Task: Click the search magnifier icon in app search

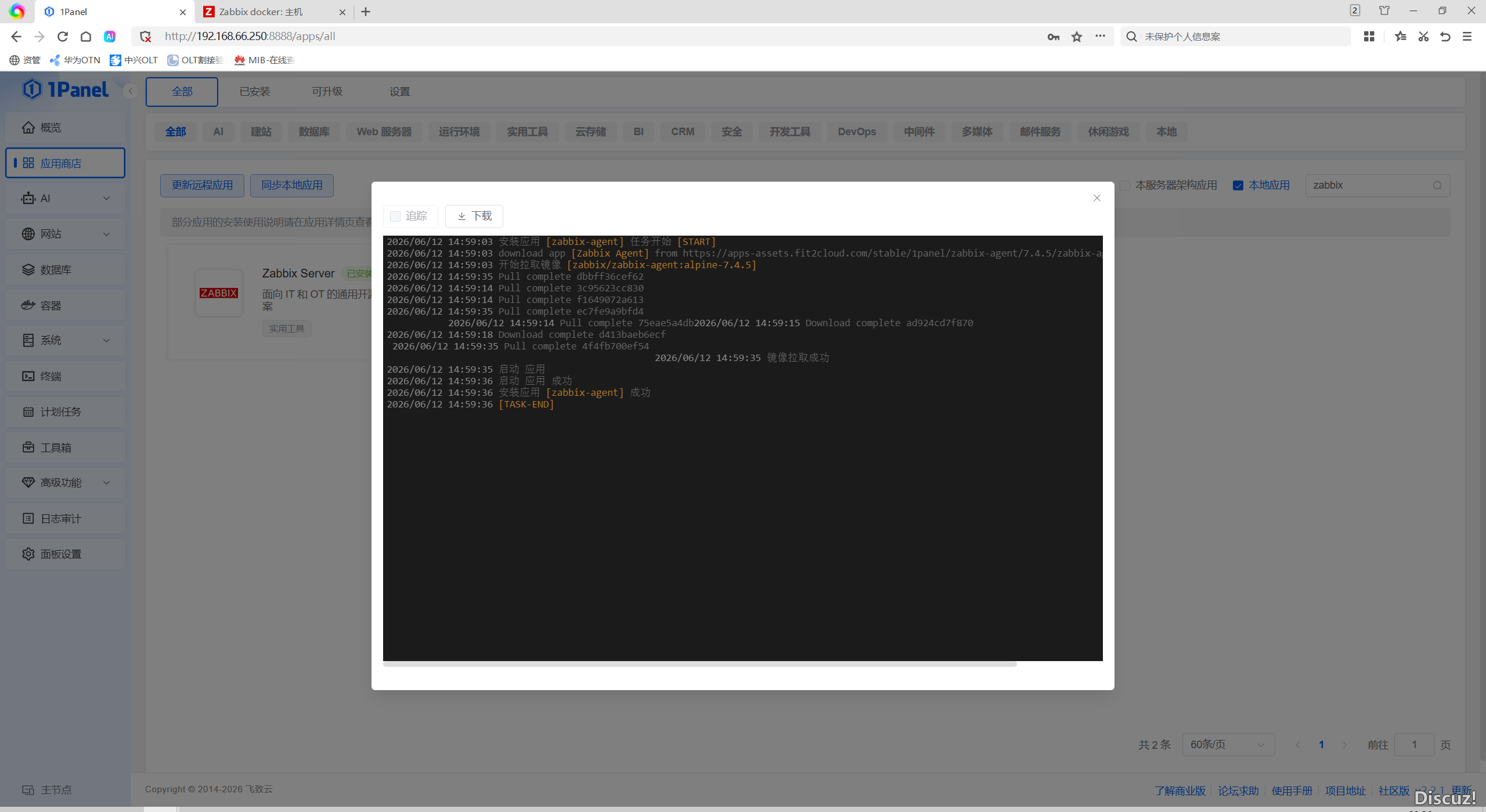Action: point(1437,185)
